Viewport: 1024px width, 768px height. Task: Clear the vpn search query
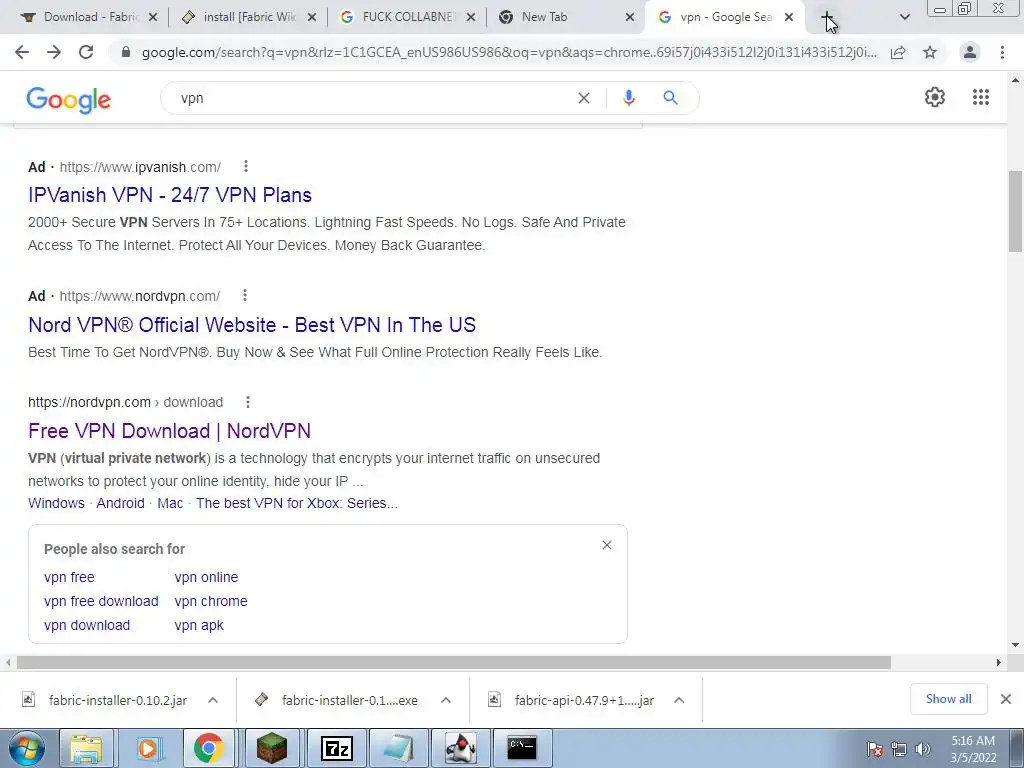584,98
